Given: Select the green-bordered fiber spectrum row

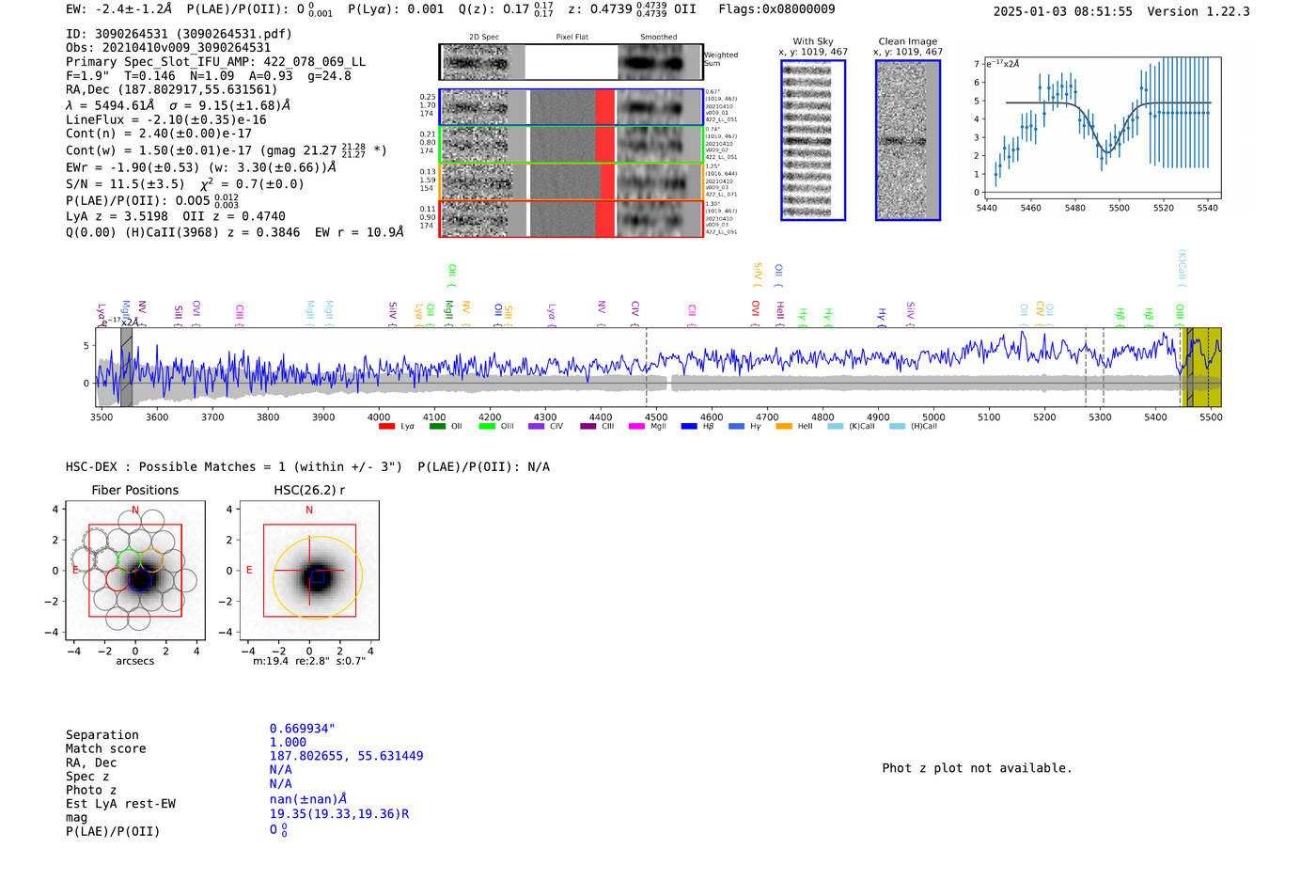Looking at the screenshot, I should pos(572,145).
